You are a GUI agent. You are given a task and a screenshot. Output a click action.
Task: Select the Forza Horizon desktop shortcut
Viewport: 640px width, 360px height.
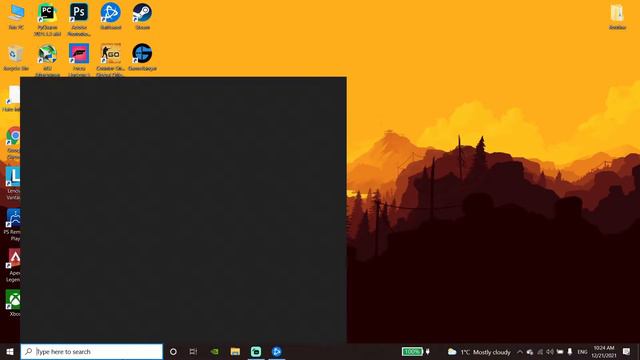tap(79, 60)
